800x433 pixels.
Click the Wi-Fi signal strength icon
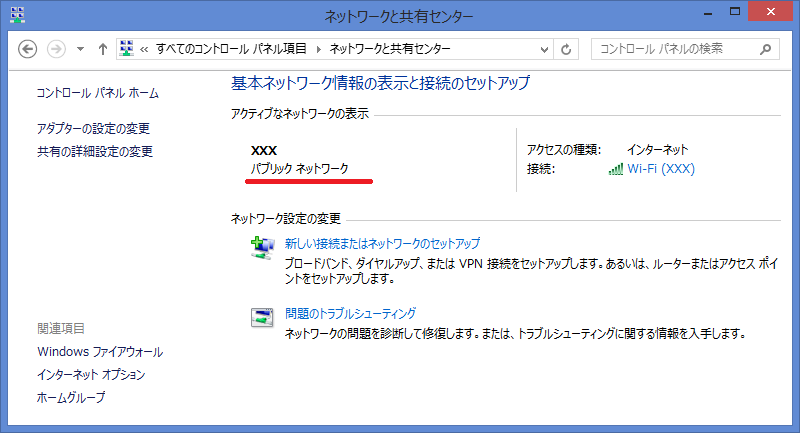(x=615, y=169)
